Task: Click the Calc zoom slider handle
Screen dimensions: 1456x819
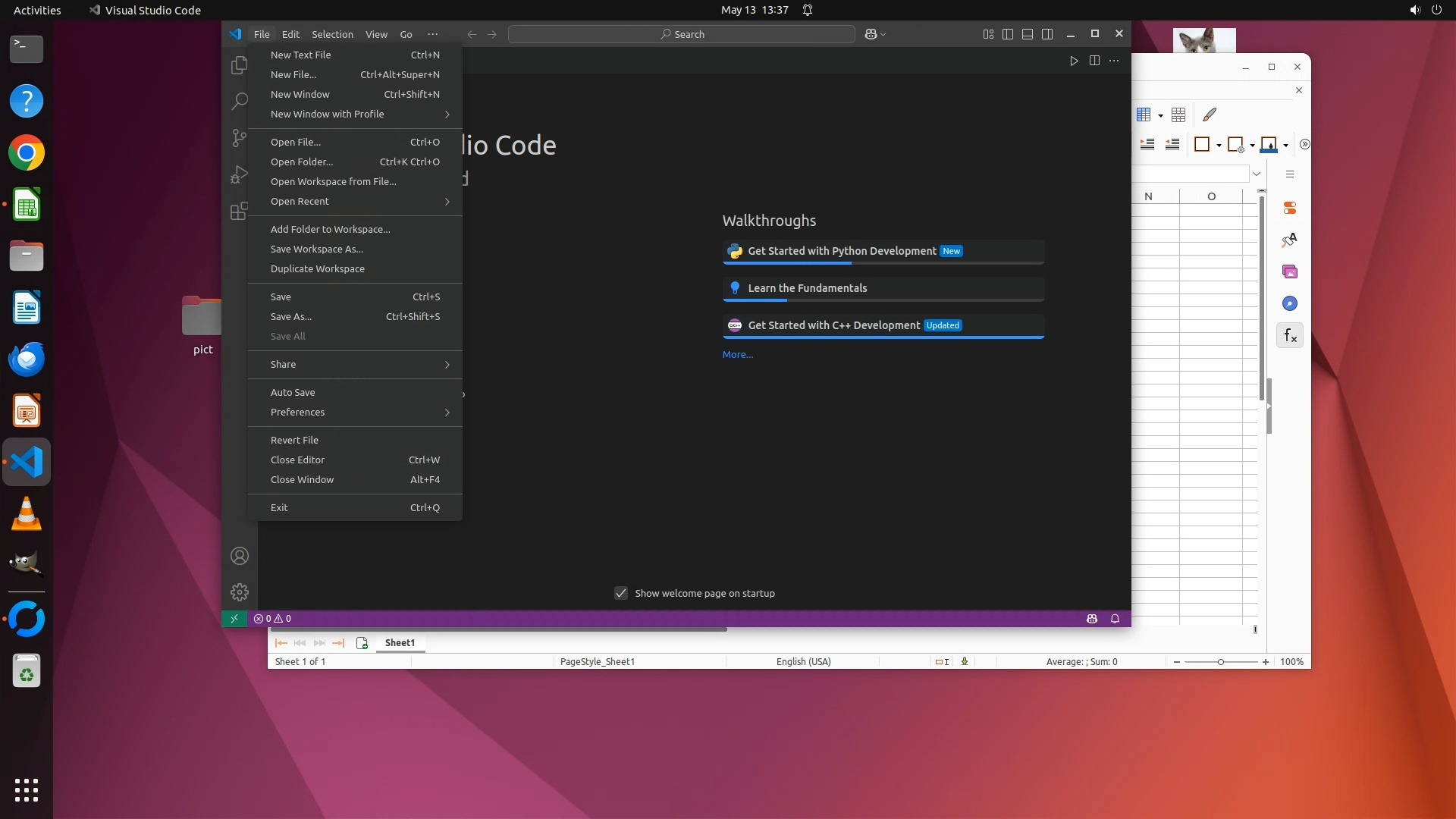Action: (1220, 662)
